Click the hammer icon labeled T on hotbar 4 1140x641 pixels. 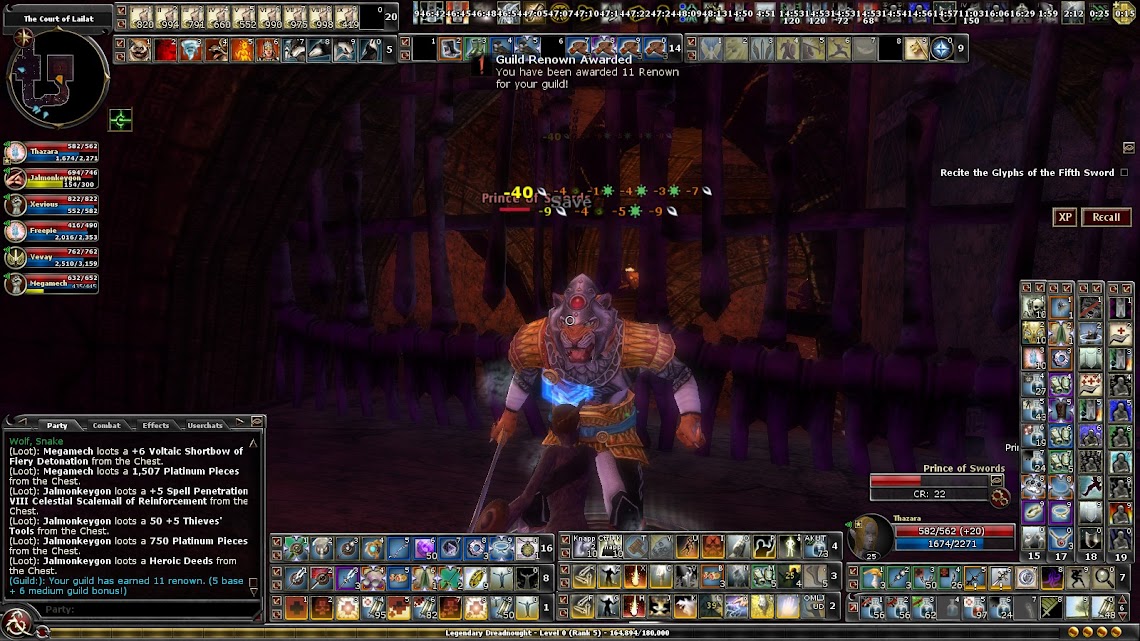tap(636, 547)
